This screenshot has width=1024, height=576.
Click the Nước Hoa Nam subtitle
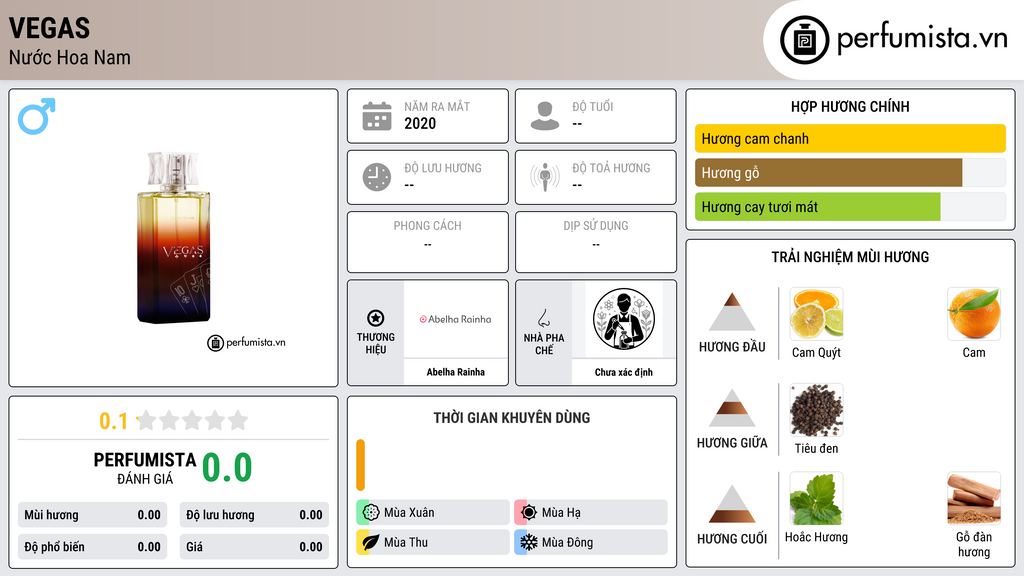(x=70, y=57)
